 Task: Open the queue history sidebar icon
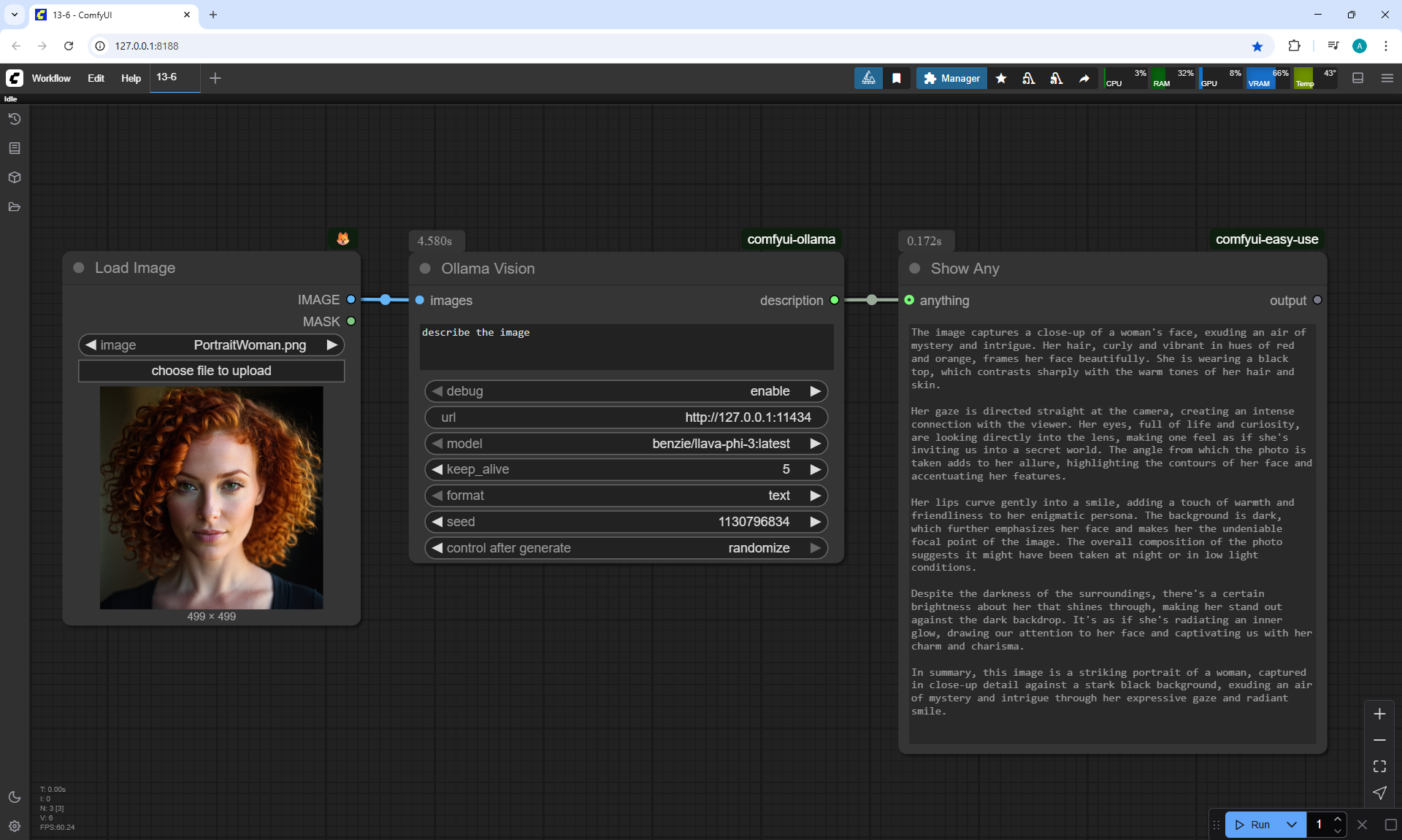point(14,119)
